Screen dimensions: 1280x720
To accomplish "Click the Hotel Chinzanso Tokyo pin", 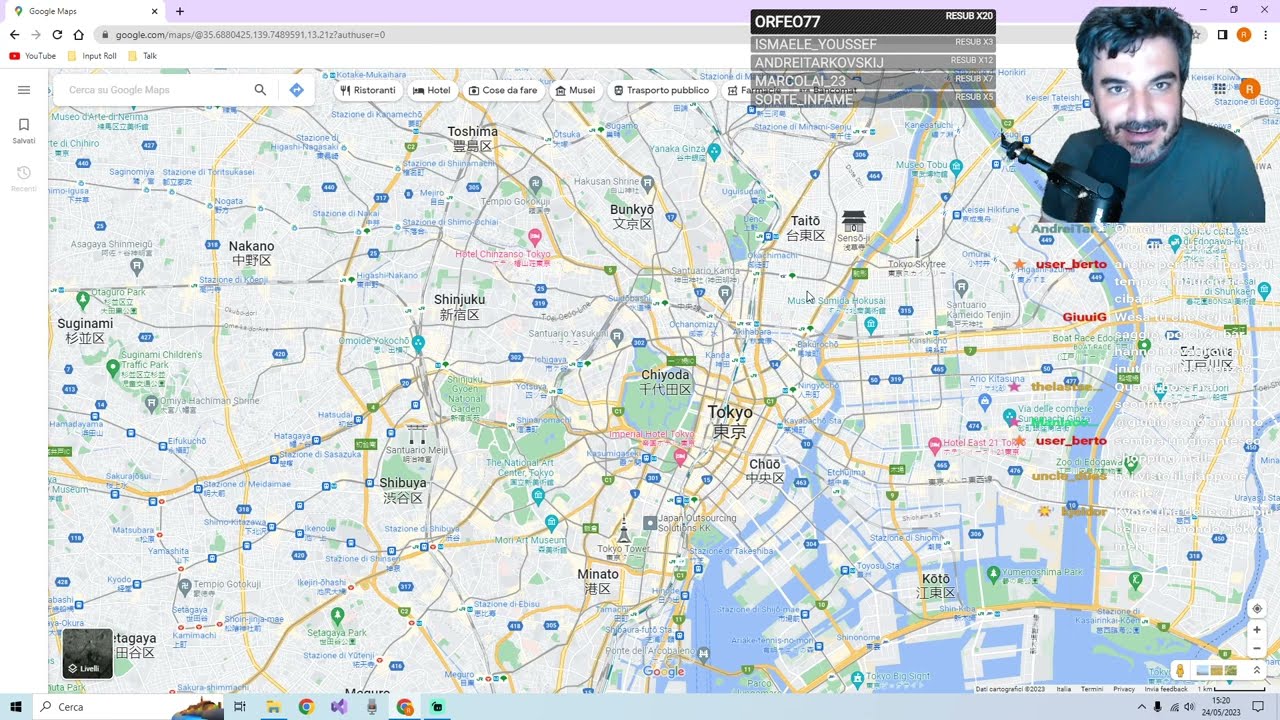I will 535,237.
